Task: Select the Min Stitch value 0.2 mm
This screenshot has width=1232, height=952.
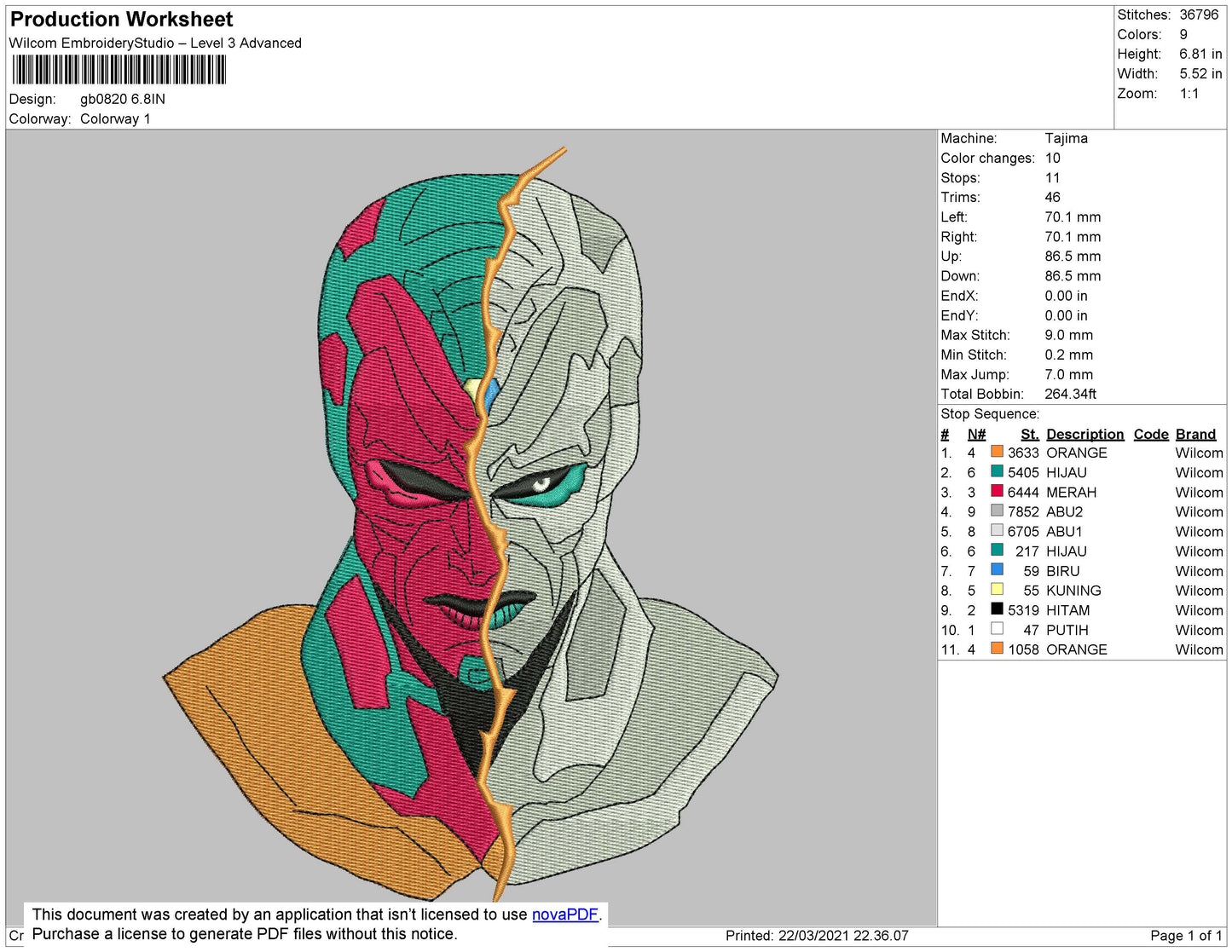Action: pyautogui.click(x=1069, y=355)
